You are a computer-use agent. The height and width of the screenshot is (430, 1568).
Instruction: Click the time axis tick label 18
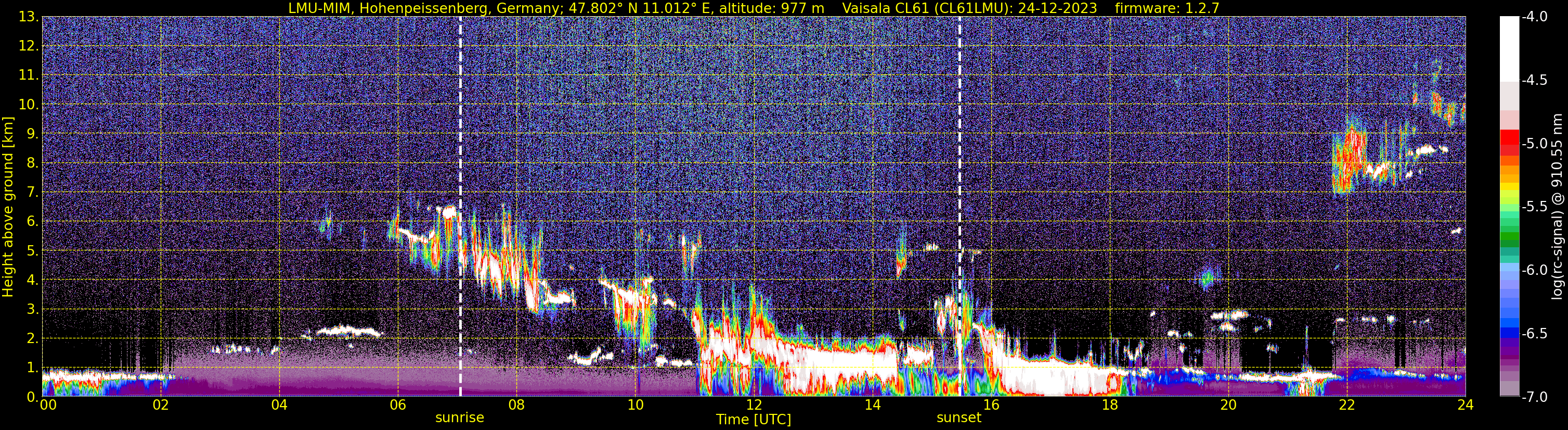tap(1110, 405)
